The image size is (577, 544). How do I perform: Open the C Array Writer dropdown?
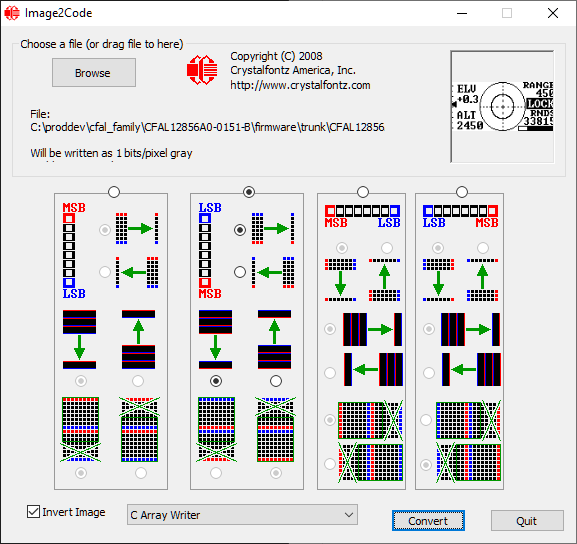click(242, 515)
